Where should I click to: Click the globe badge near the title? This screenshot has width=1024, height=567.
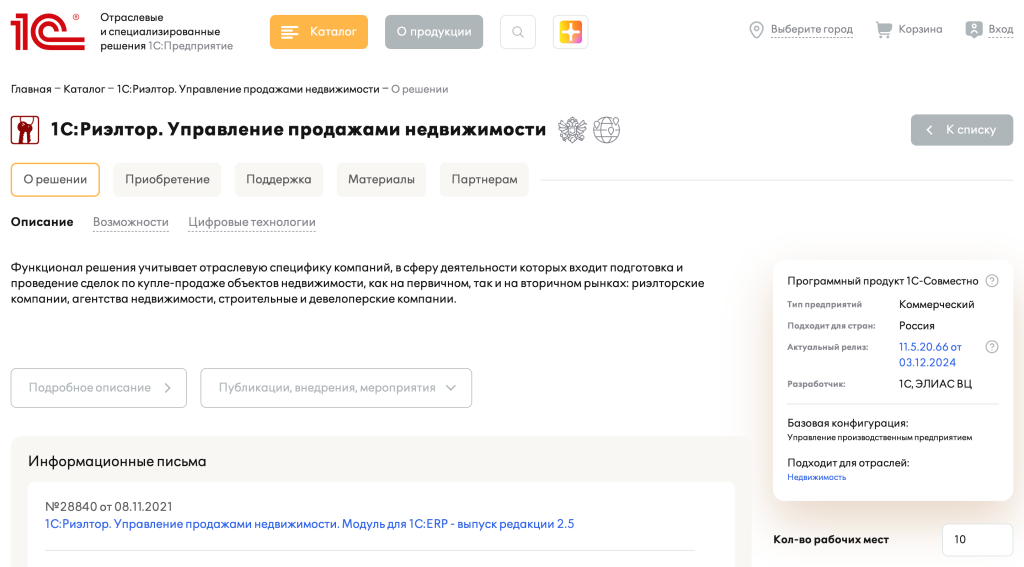click(x=606, y=130)
